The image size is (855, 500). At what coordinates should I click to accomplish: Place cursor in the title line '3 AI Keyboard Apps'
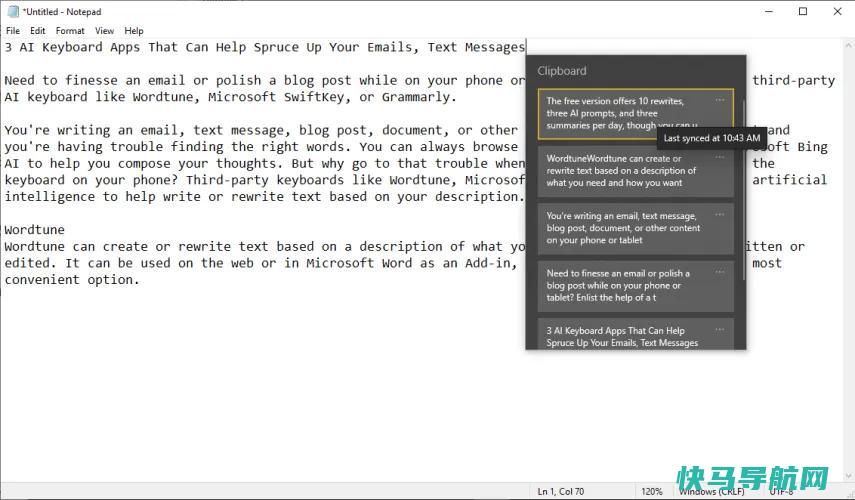point(264,47)
